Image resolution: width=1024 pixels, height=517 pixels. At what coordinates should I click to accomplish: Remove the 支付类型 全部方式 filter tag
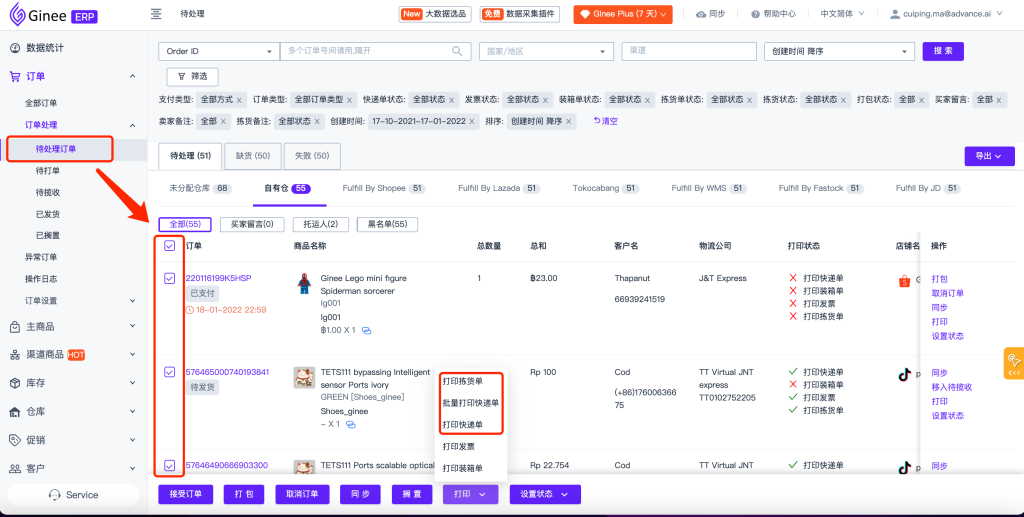[239, 100]
